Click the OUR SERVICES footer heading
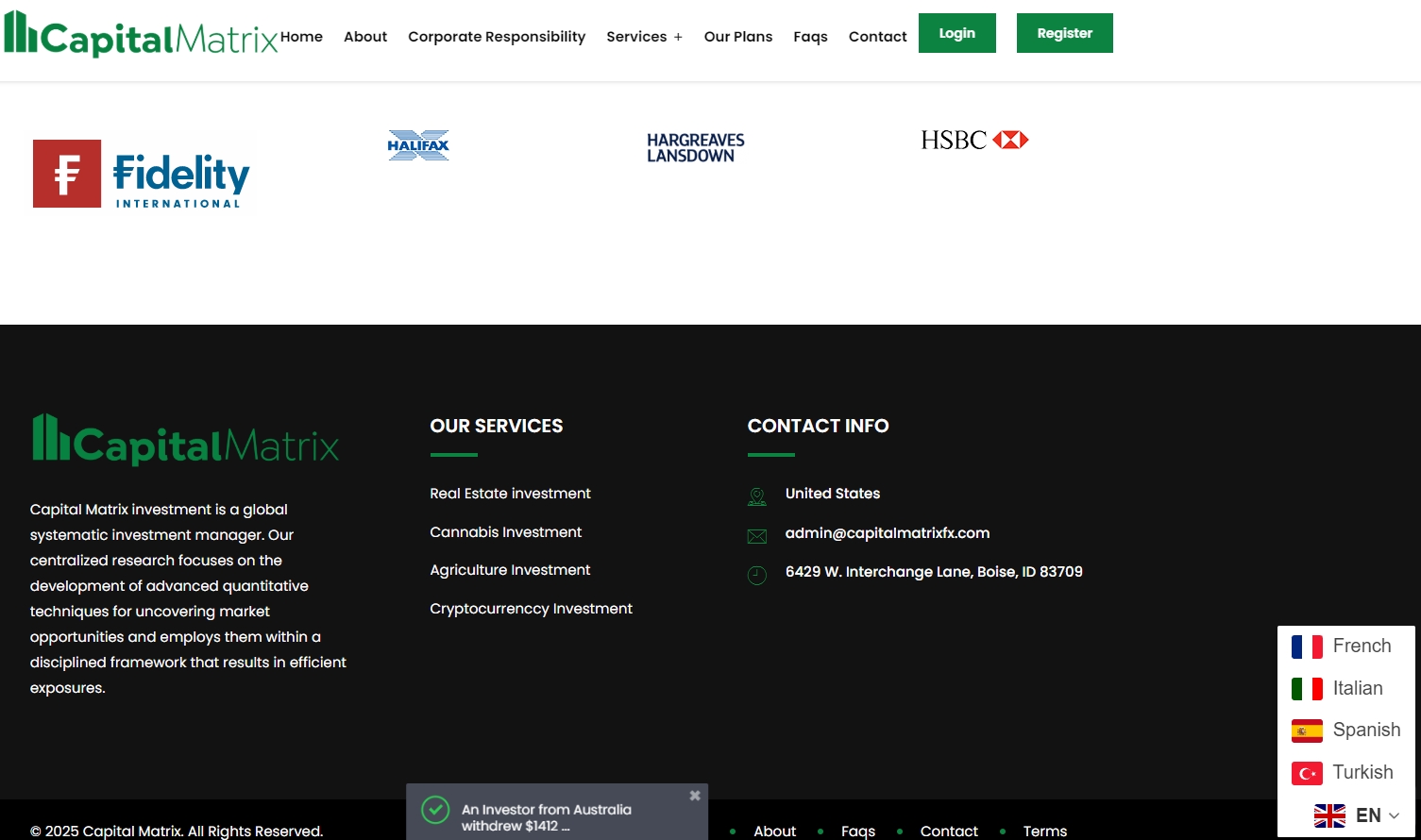 pyautogui.click(x=497, y=426)
